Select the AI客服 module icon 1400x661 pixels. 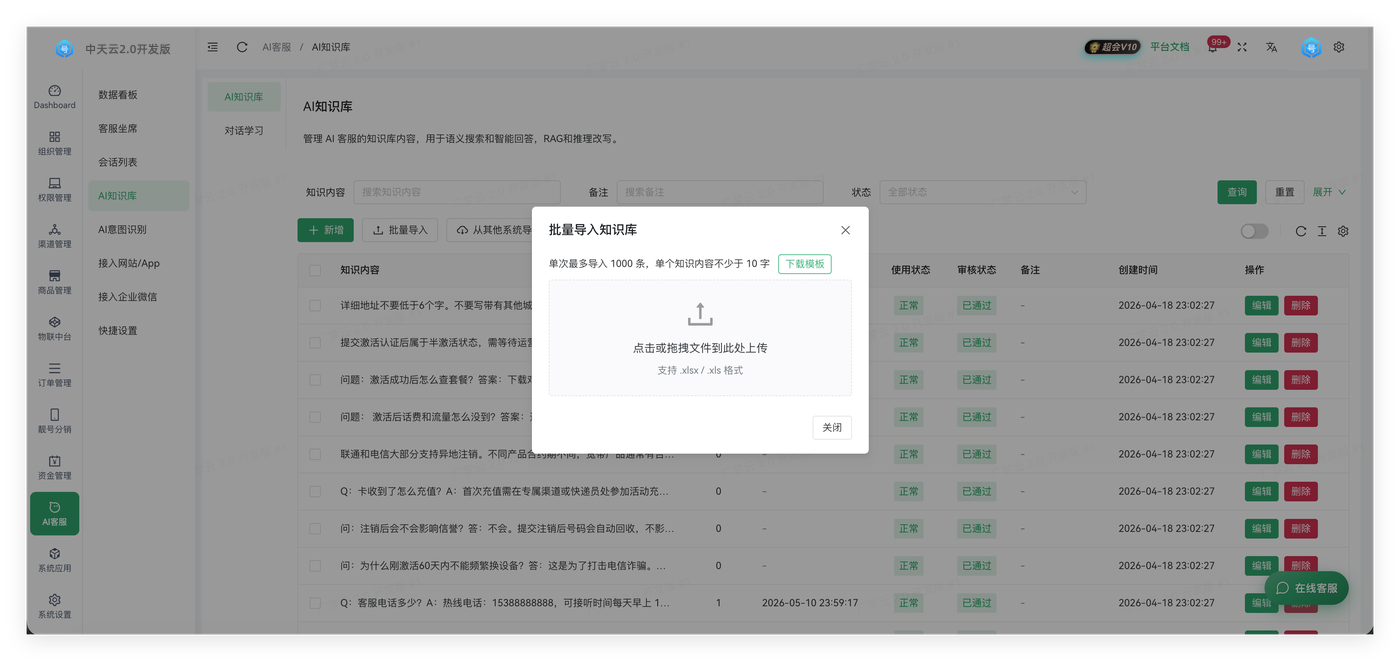pos(54,513)
